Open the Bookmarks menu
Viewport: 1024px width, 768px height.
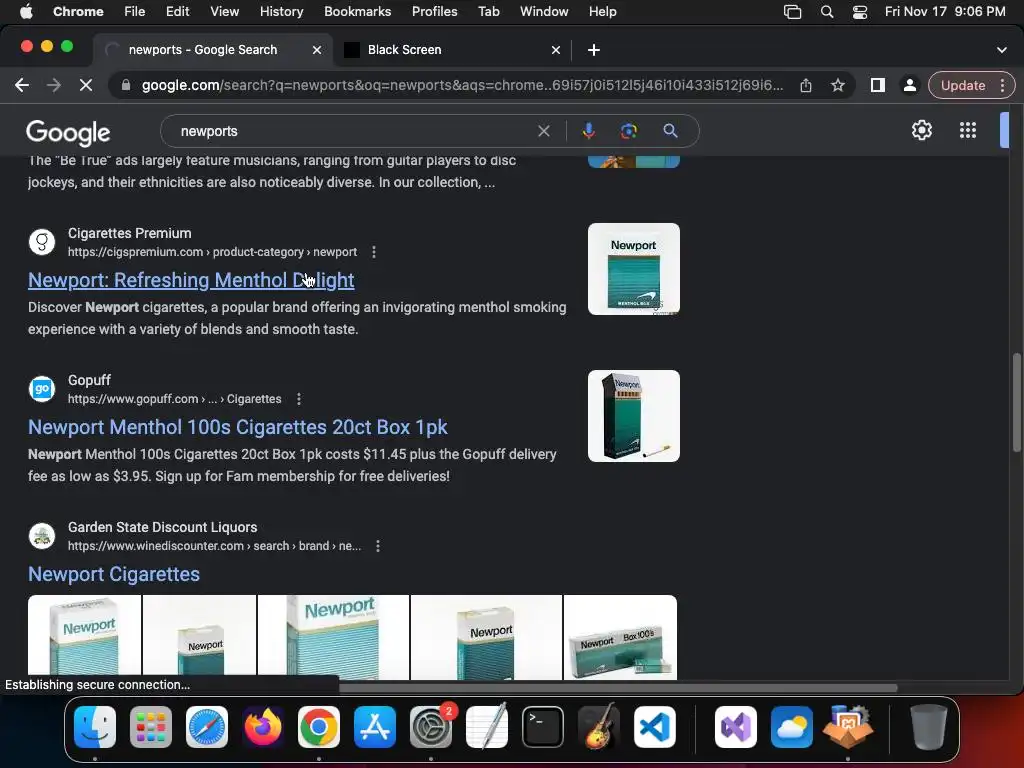(x=357, y=11)
